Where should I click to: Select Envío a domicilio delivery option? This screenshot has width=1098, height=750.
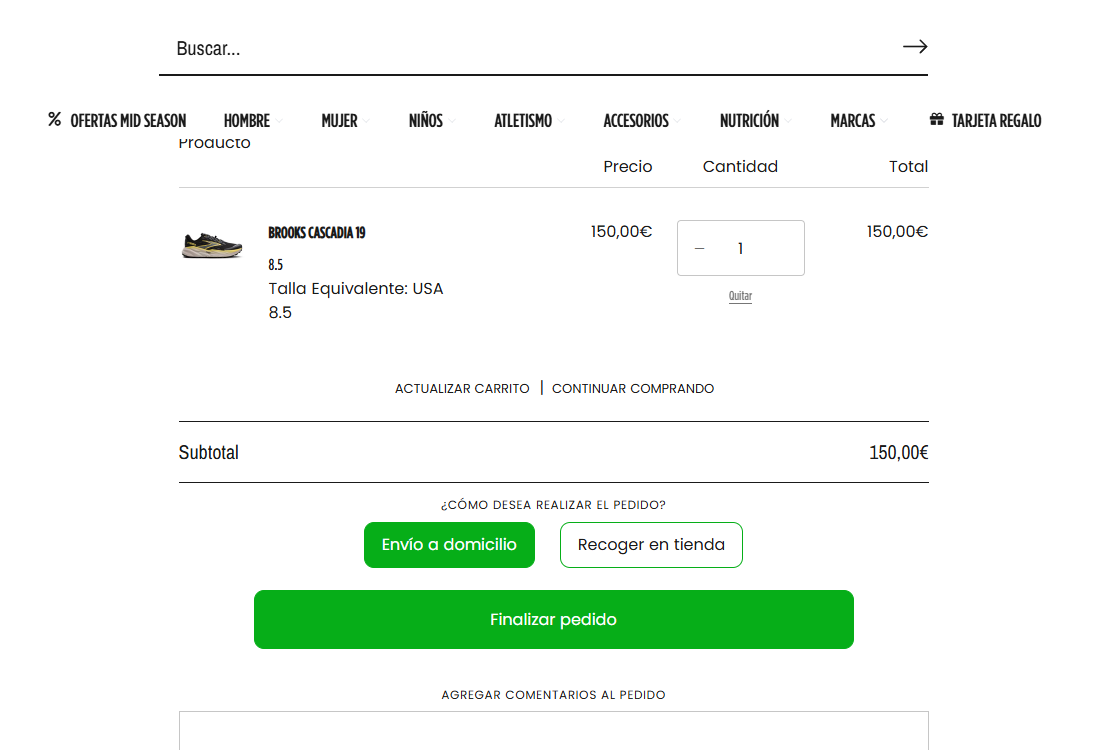click(x=449, y=545)
